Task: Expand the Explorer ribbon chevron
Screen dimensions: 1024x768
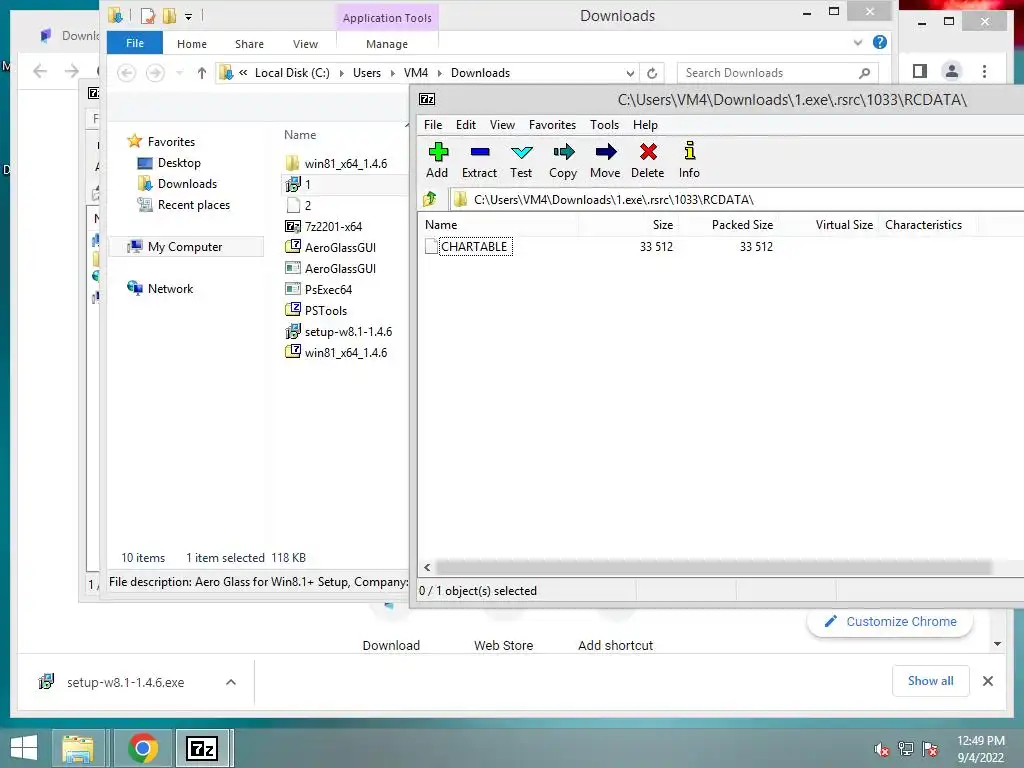Action: pyautogui.click(x=857, y=42)
